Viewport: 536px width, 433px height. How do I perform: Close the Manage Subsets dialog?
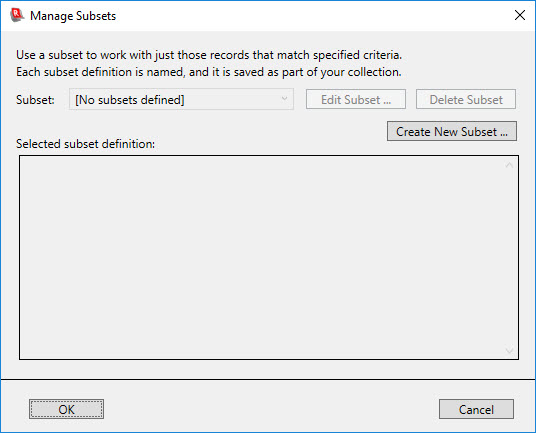point(520,15)
